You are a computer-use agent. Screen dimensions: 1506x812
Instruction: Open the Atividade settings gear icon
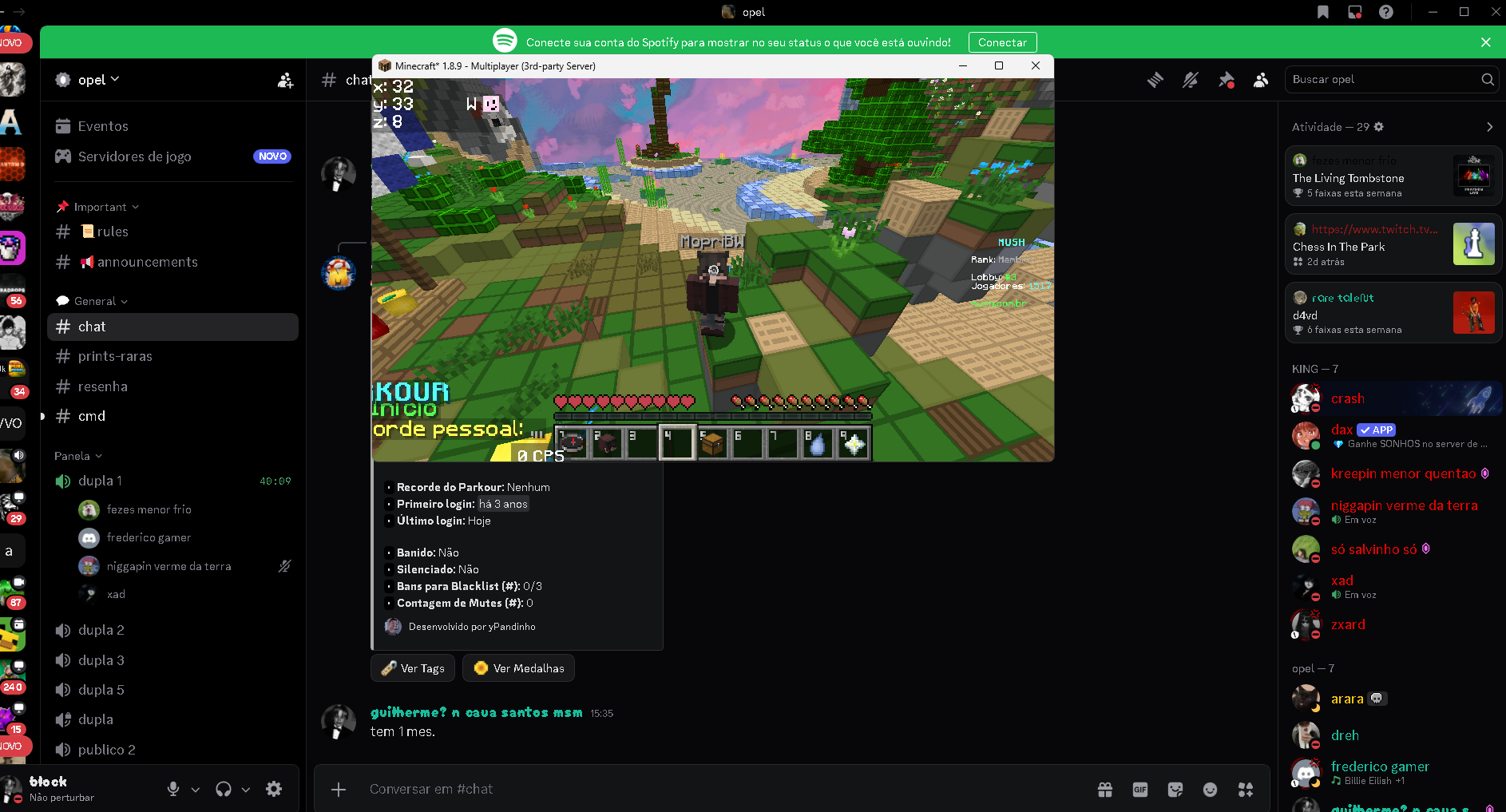(x=1379, y=127)
